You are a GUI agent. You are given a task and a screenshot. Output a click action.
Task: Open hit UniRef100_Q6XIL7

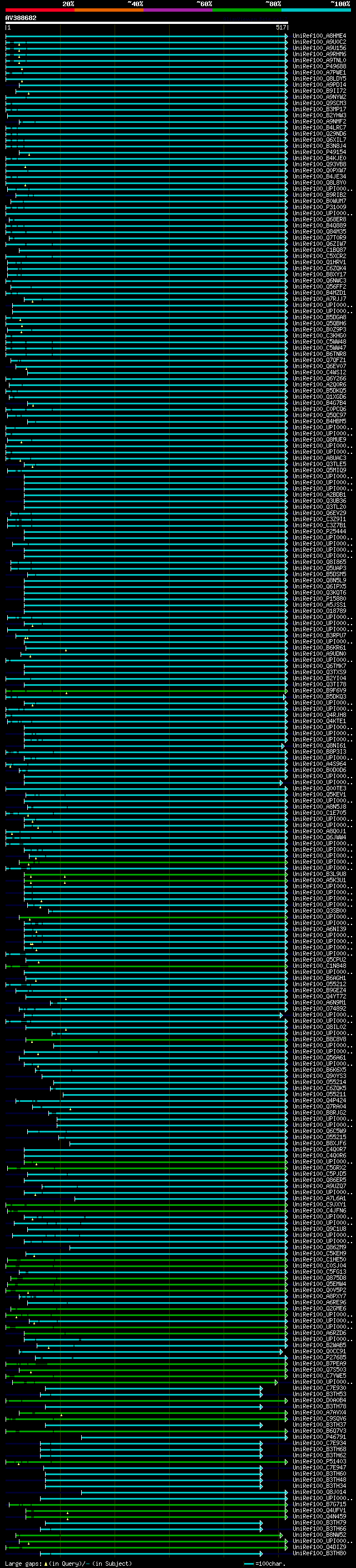tap(319, 140)
